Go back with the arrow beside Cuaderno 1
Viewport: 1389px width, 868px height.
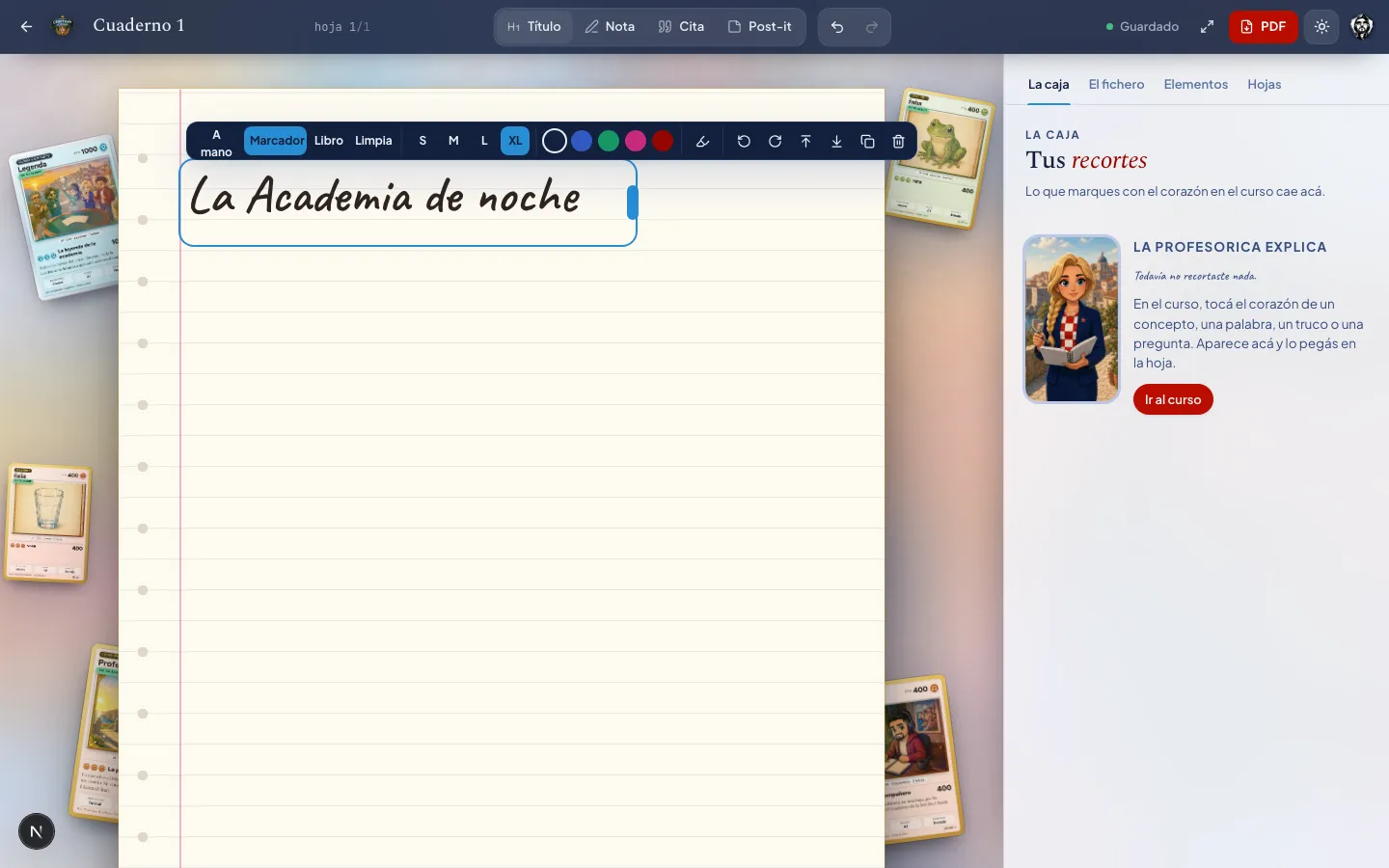click(27, 27)
